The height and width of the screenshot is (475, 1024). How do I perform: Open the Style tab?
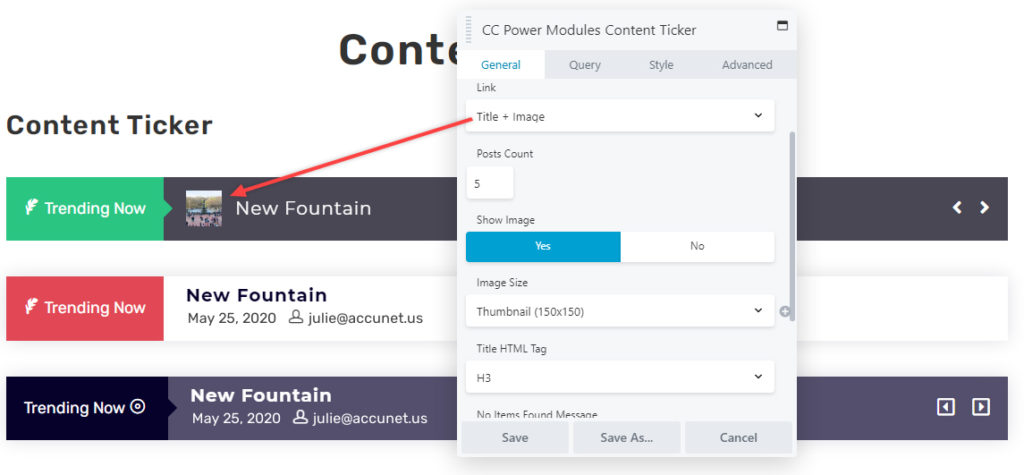coord(661,65)
